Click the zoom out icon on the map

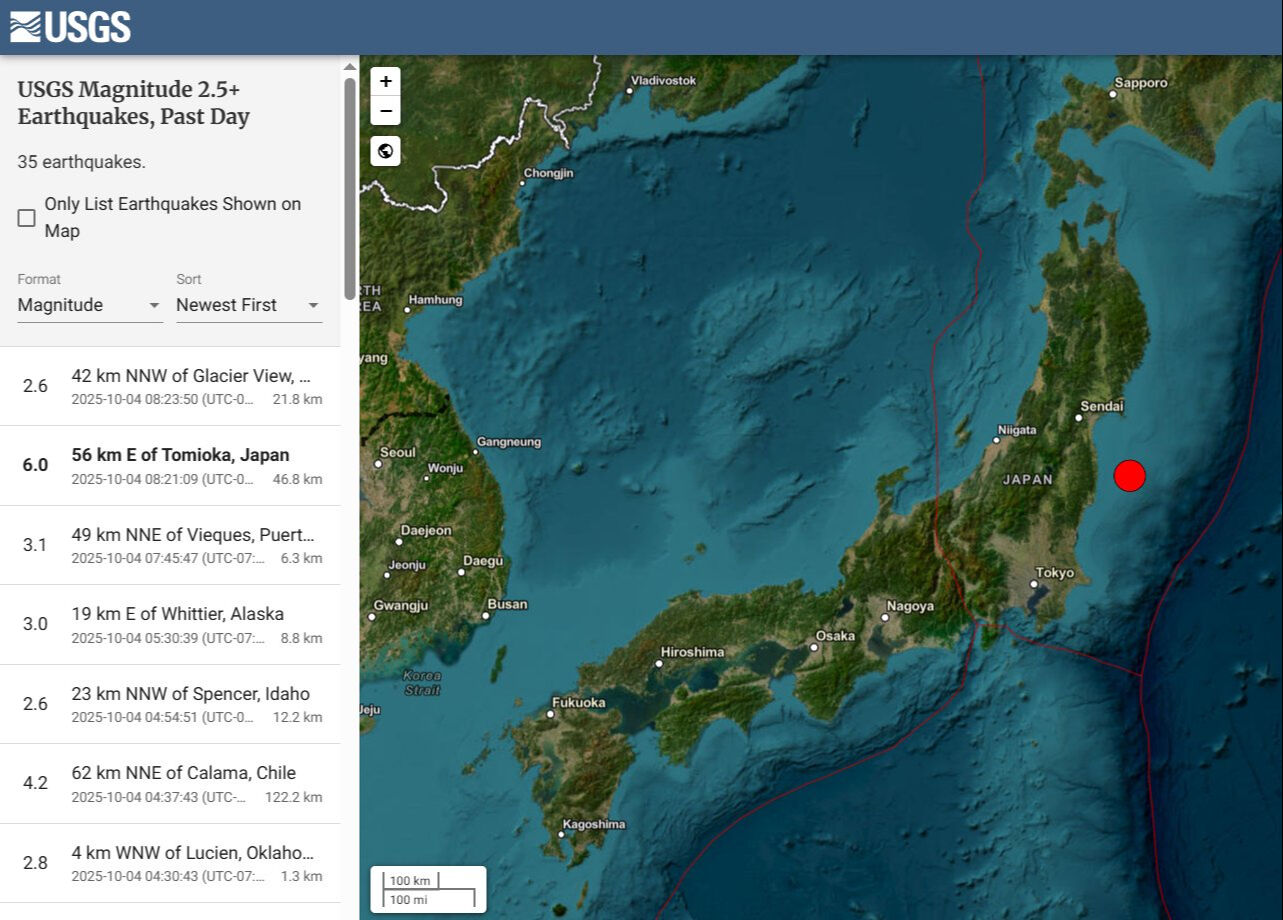click(x=384, y=110)
